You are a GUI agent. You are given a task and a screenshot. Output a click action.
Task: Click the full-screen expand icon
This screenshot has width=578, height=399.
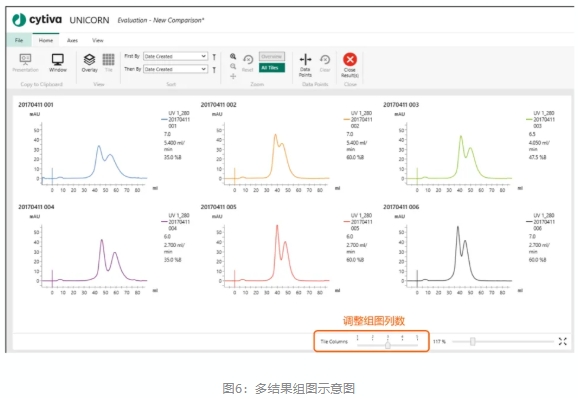(563, 341)
